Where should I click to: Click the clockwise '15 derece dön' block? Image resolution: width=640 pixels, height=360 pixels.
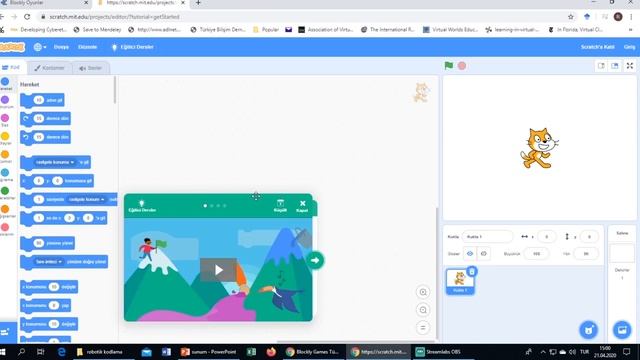[x=45, y=118]
